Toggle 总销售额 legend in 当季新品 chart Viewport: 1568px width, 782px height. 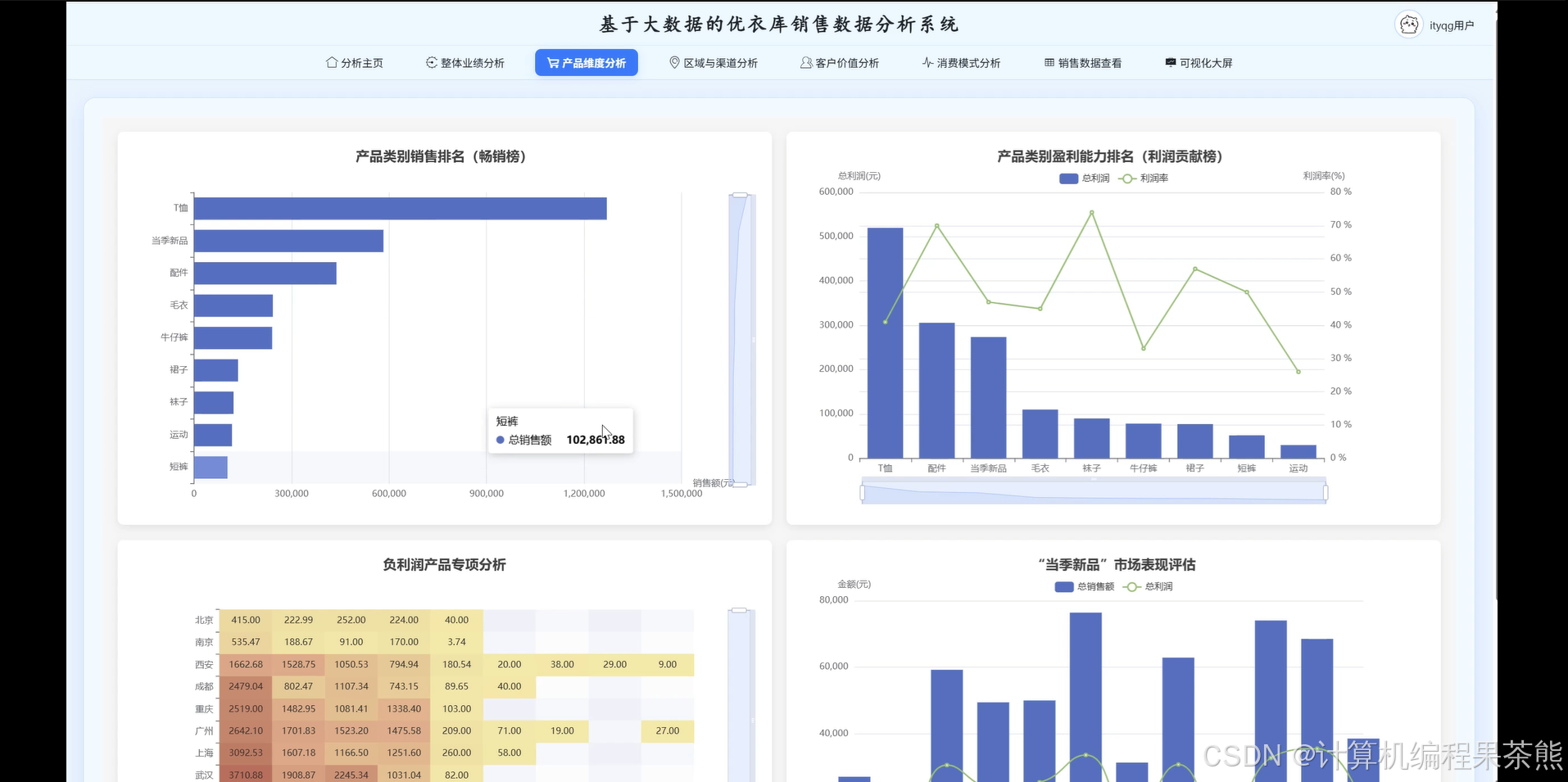1085,586
